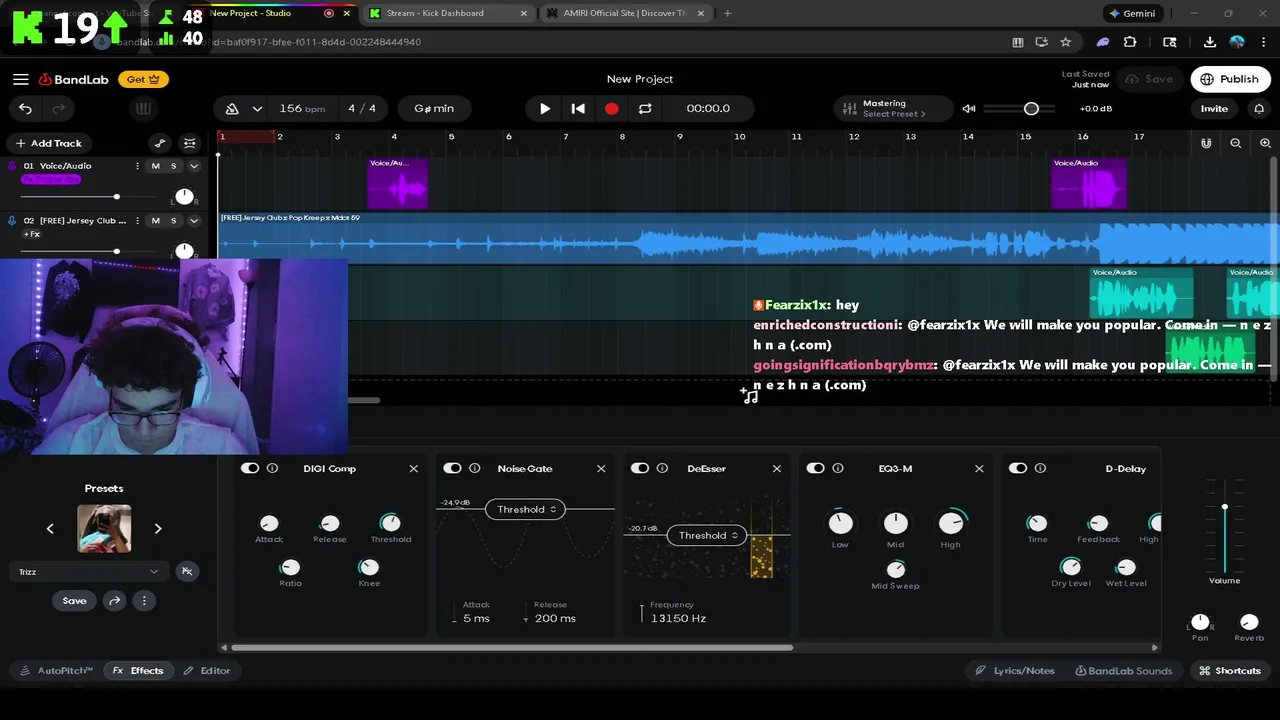1280x720 pixels.
Task: Open the virtual MIDI keyboard
Action: point(143,109)
